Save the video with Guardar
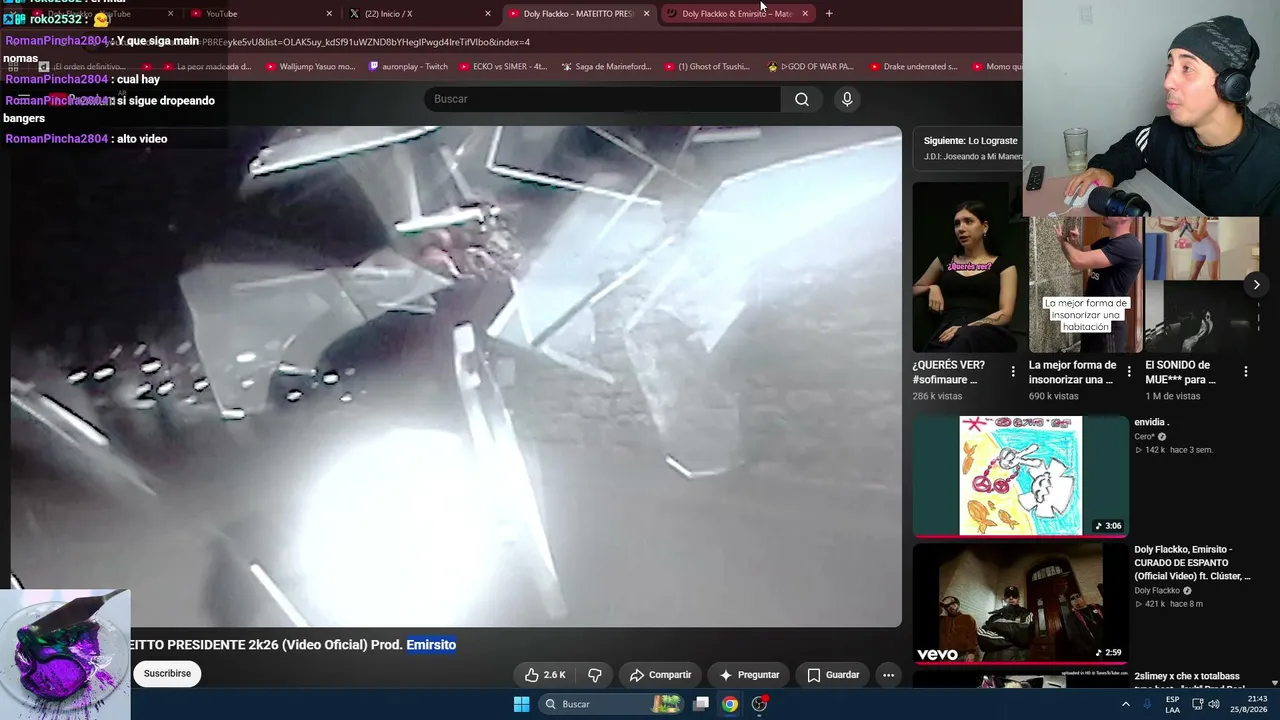 click(x=833, y=675)
